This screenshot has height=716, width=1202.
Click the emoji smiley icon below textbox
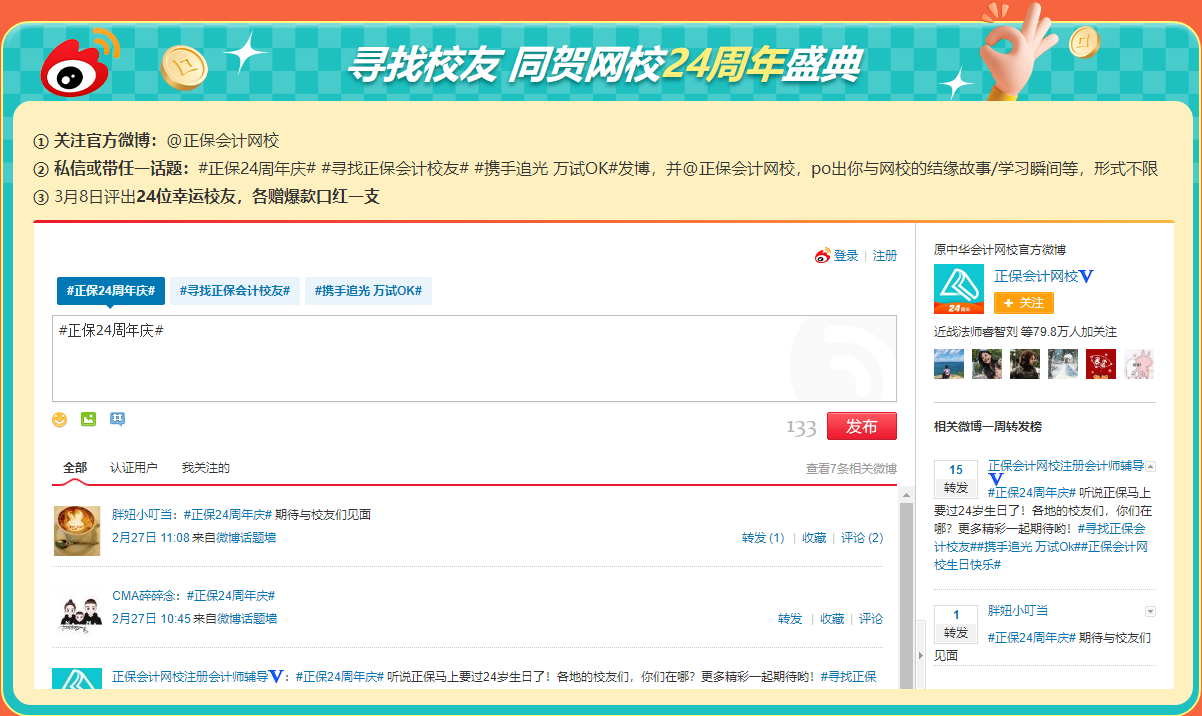click(x=60, y=420)
